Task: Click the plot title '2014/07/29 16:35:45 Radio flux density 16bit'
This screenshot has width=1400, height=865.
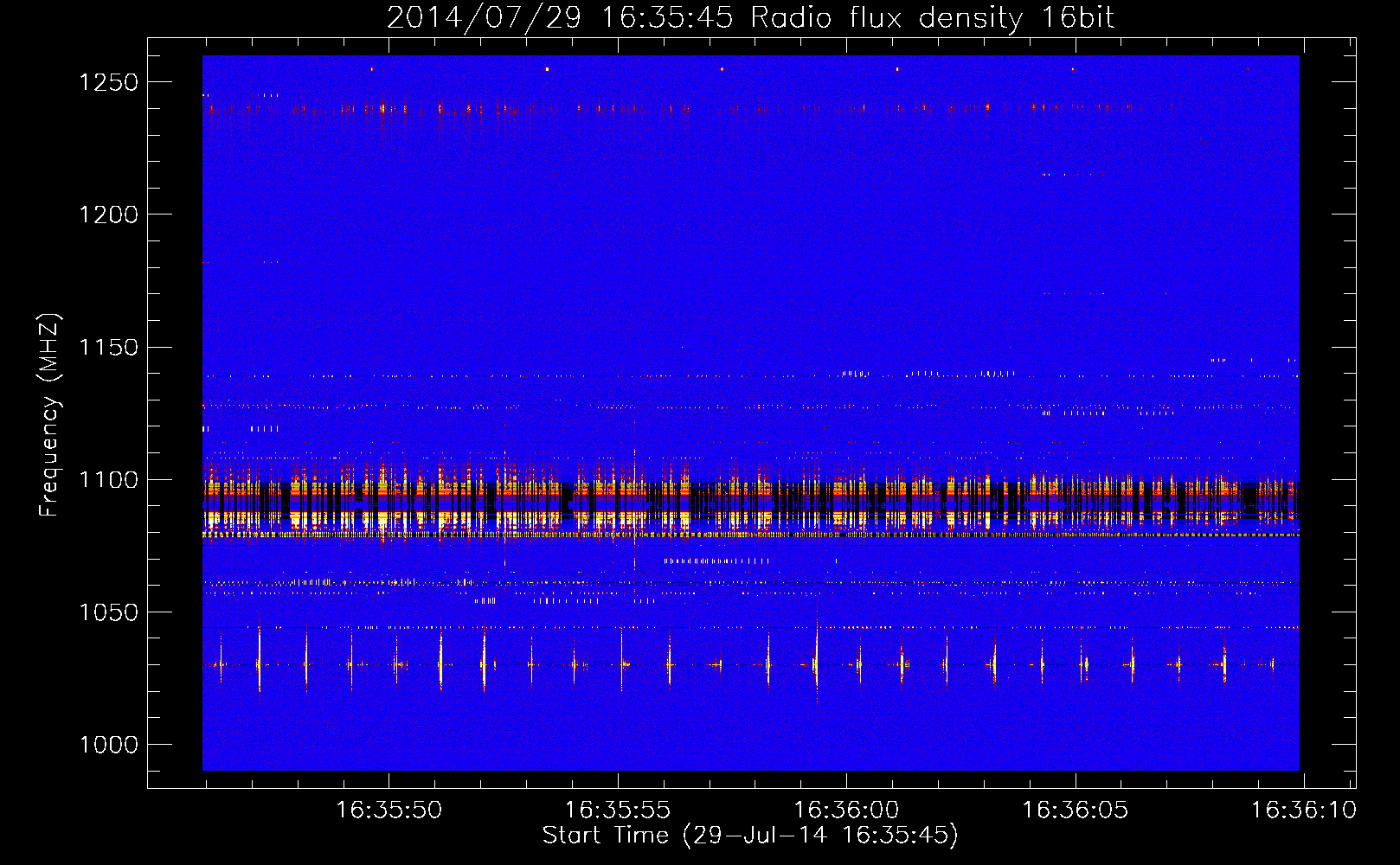Action: coord(750,18)
